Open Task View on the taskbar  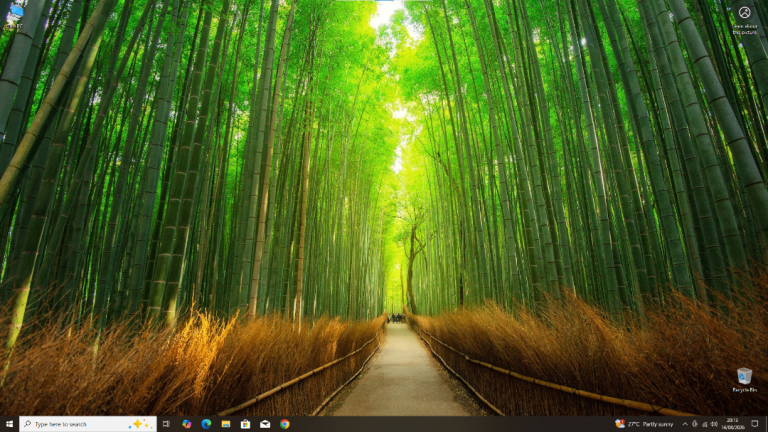167,424
